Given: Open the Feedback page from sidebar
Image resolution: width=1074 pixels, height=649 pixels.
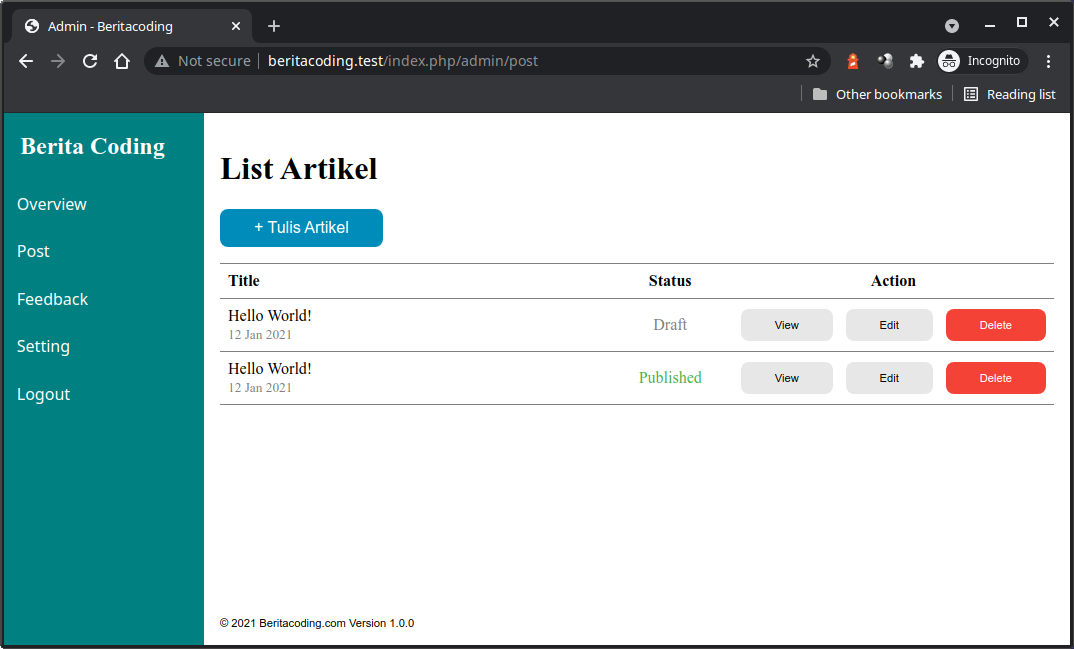Looking at the screenshot, I should click(x=52, y=298).
